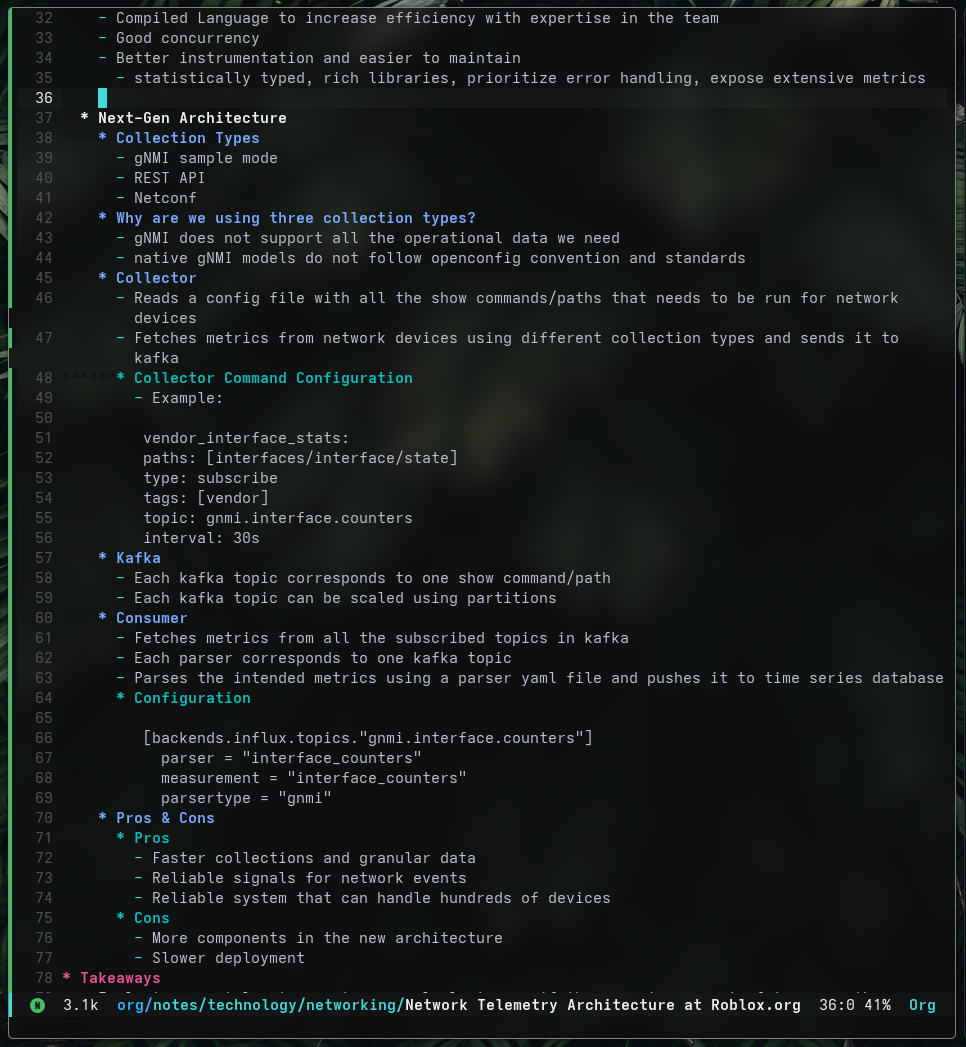Viewport: 966px width, 1047px height.
Task: Click line number 51 in the gutter
Action: [42, 438]
